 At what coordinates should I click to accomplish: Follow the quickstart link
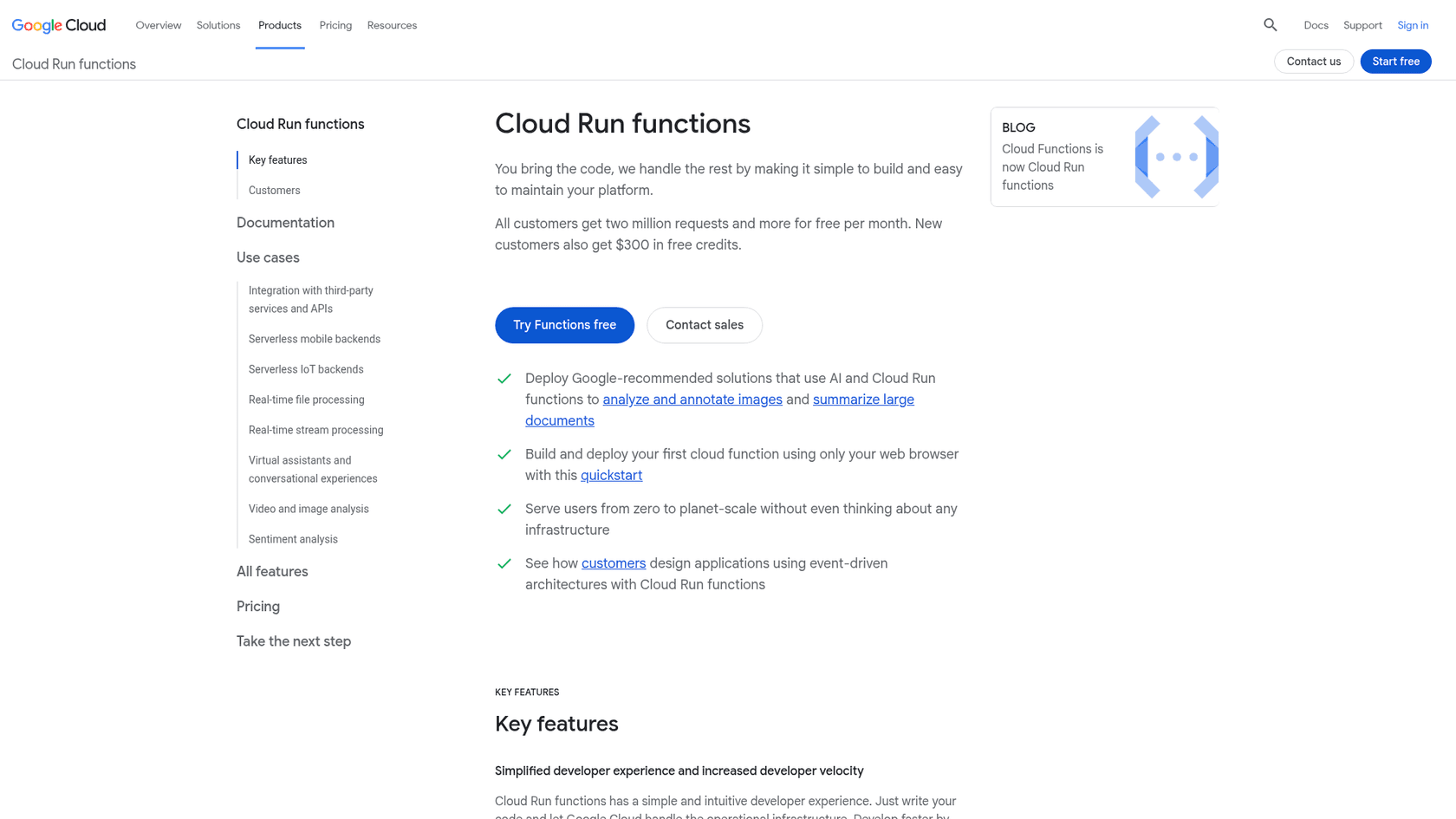tap(611, 475)
